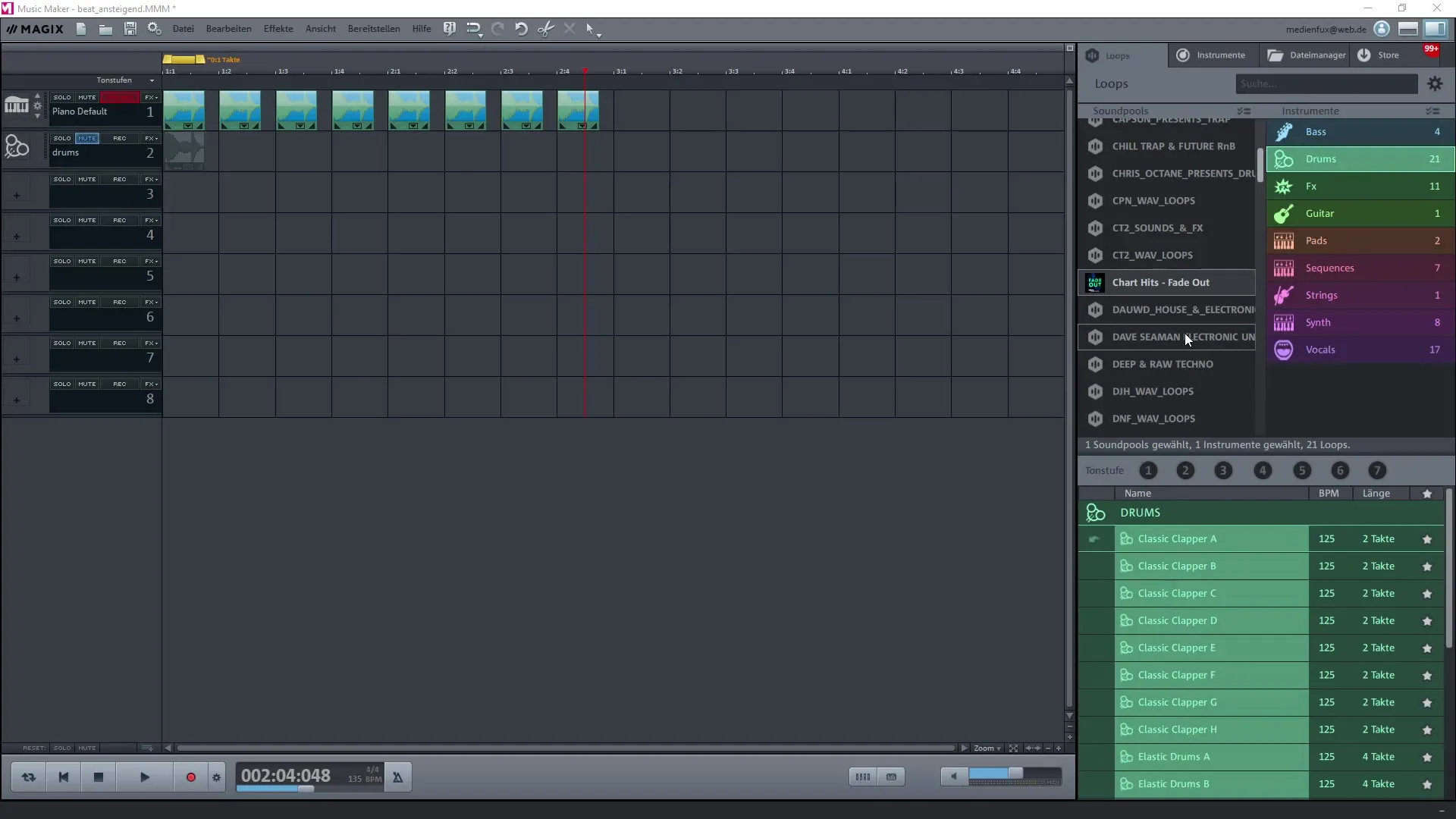Start recording with red record button
The height and width of the screenshot is (819, 1456).
click(191, 777)
